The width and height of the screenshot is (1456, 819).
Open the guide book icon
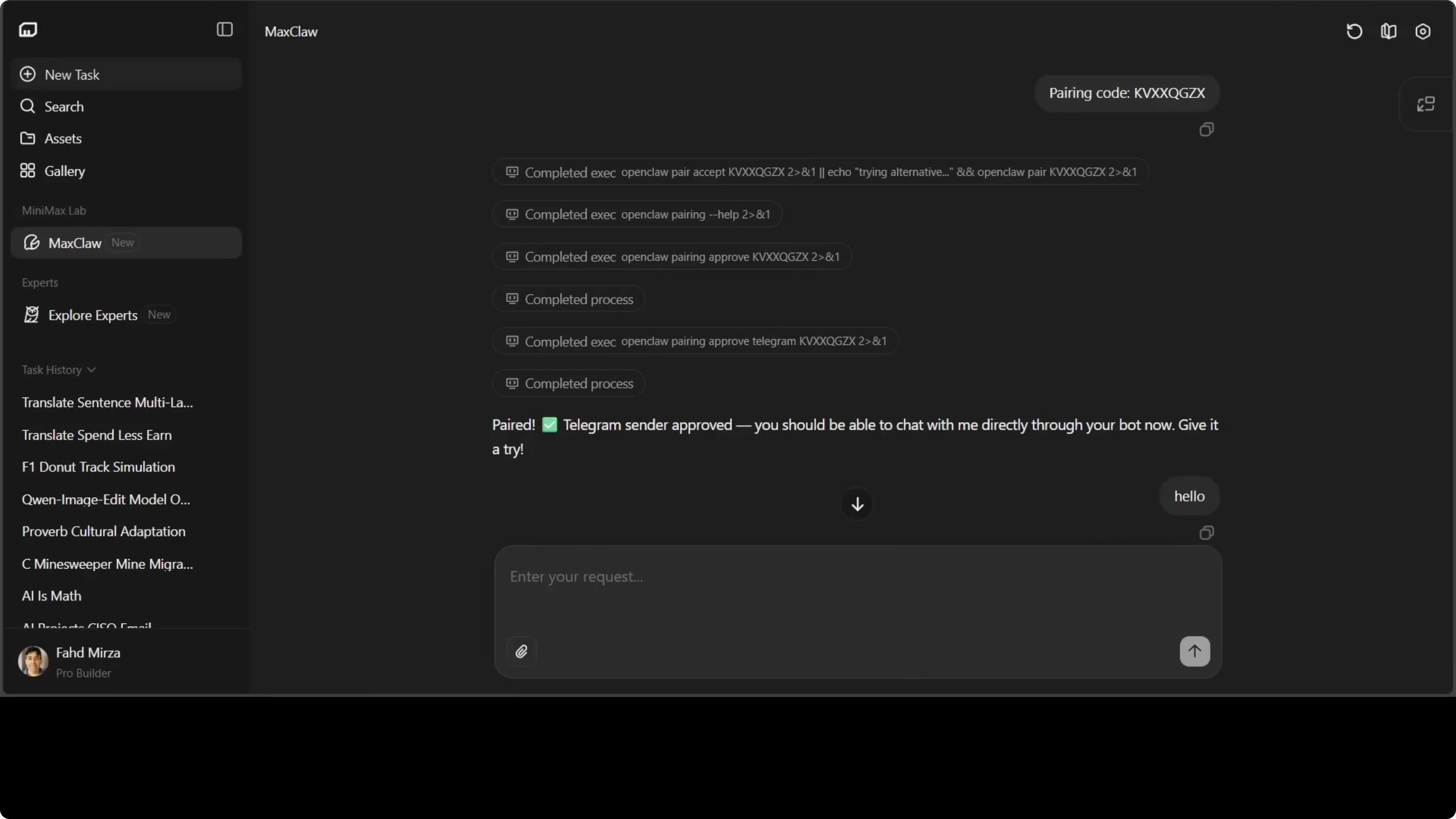pos(1389,31)
